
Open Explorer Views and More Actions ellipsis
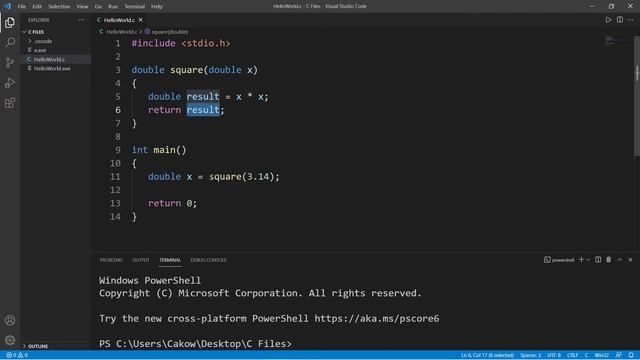click(81, 20)
